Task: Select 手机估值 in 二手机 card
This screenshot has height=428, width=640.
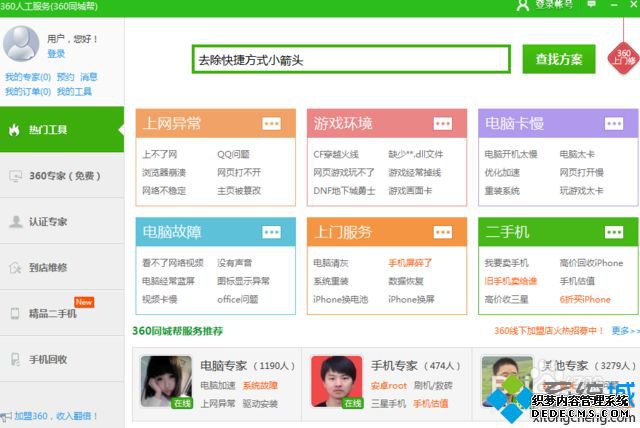Action: [x=577, y=281]
